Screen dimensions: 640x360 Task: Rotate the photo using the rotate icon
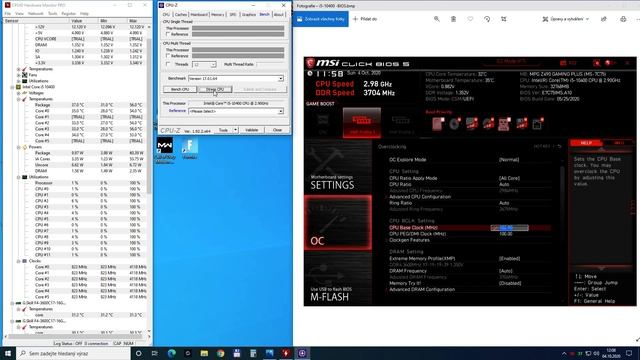click(x=487, y=19)
